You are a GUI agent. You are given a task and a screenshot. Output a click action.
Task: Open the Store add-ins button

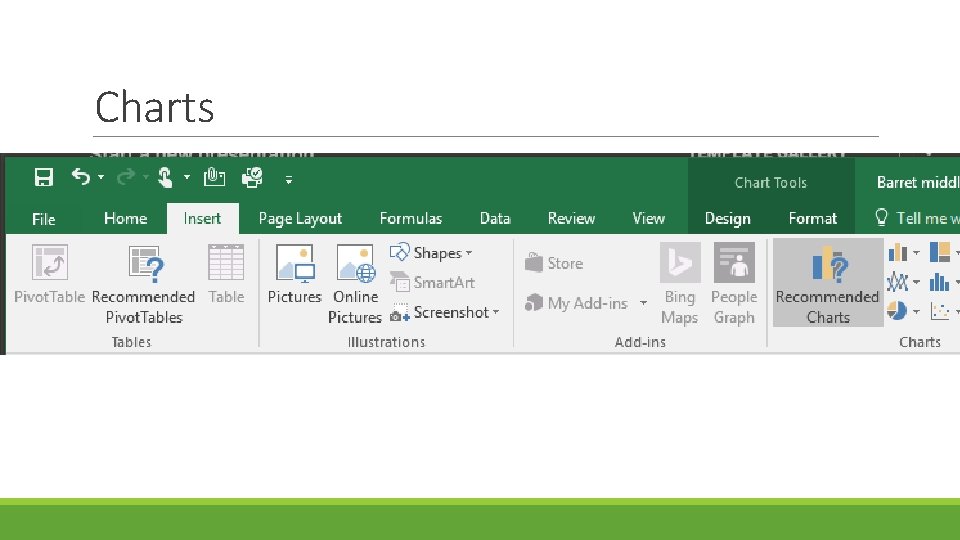pos(554,263)
